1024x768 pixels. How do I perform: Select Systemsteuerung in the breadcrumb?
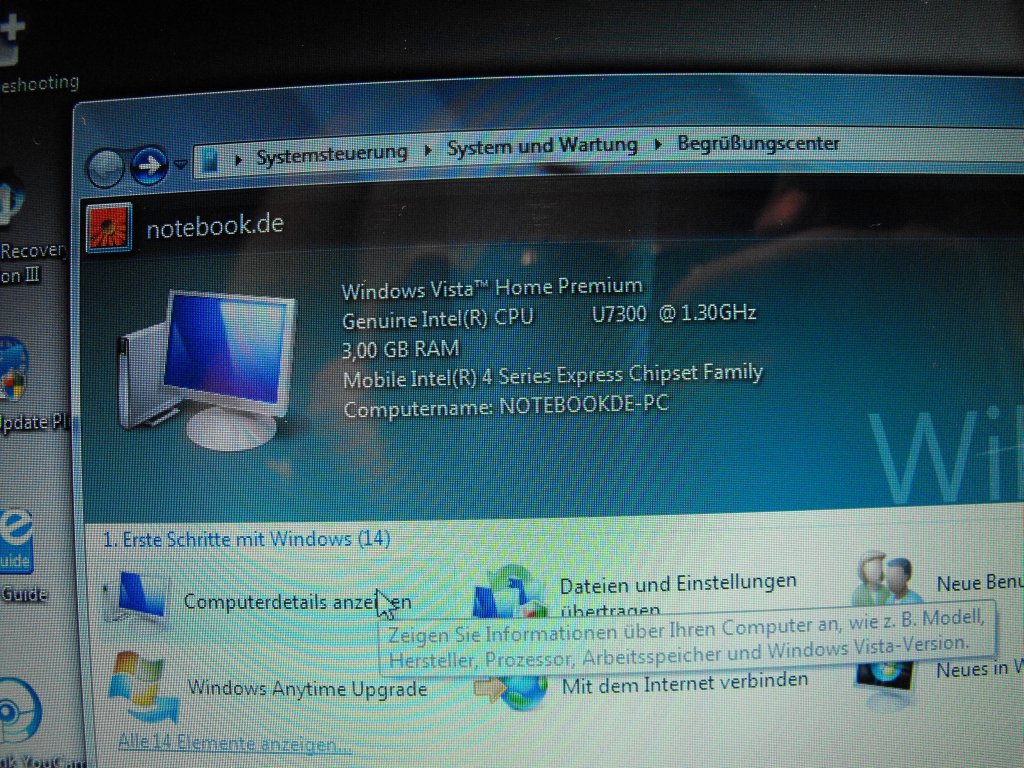[x=332, y=154]
